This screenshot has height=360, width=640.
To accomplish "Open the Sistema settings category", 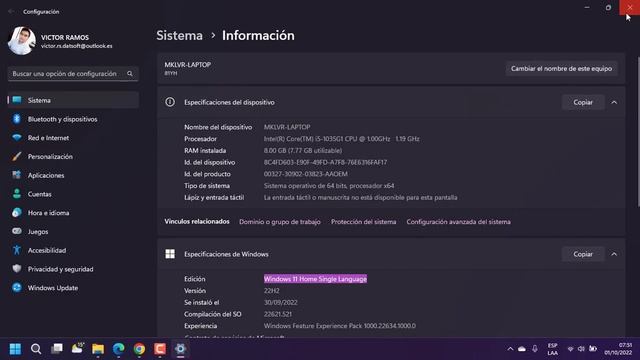I will pyautogui.click(x=73, y=100).
